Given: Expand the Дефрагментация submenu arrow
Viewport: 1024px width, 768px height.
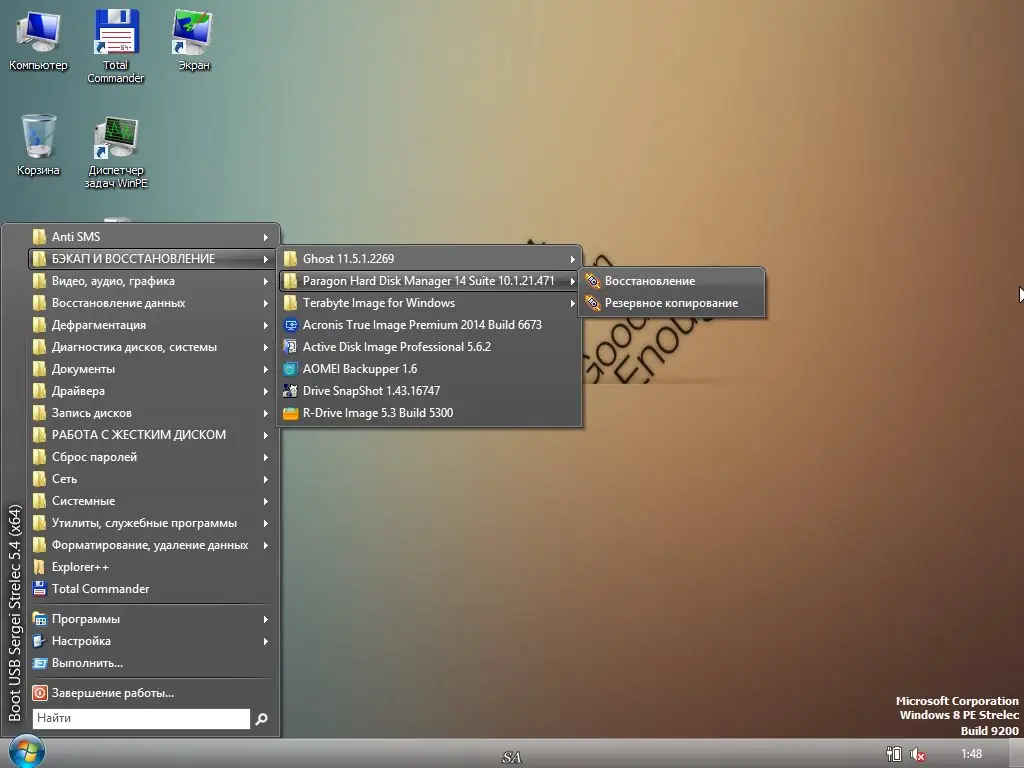Looking at the screenshot, I should point(266,325).
